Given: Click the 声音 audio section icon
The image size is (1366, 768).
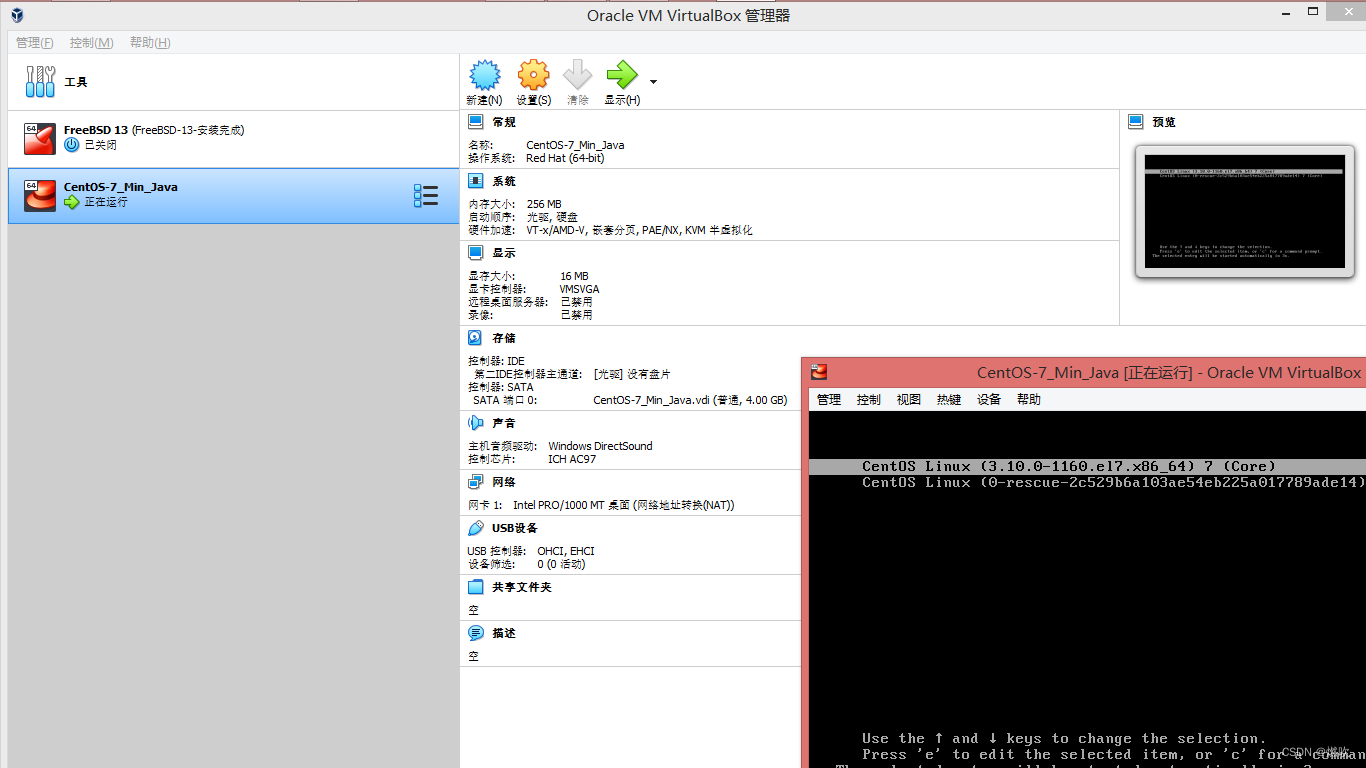Looking at the screenshot, I should pyautogui.click(x=476, y=423).
